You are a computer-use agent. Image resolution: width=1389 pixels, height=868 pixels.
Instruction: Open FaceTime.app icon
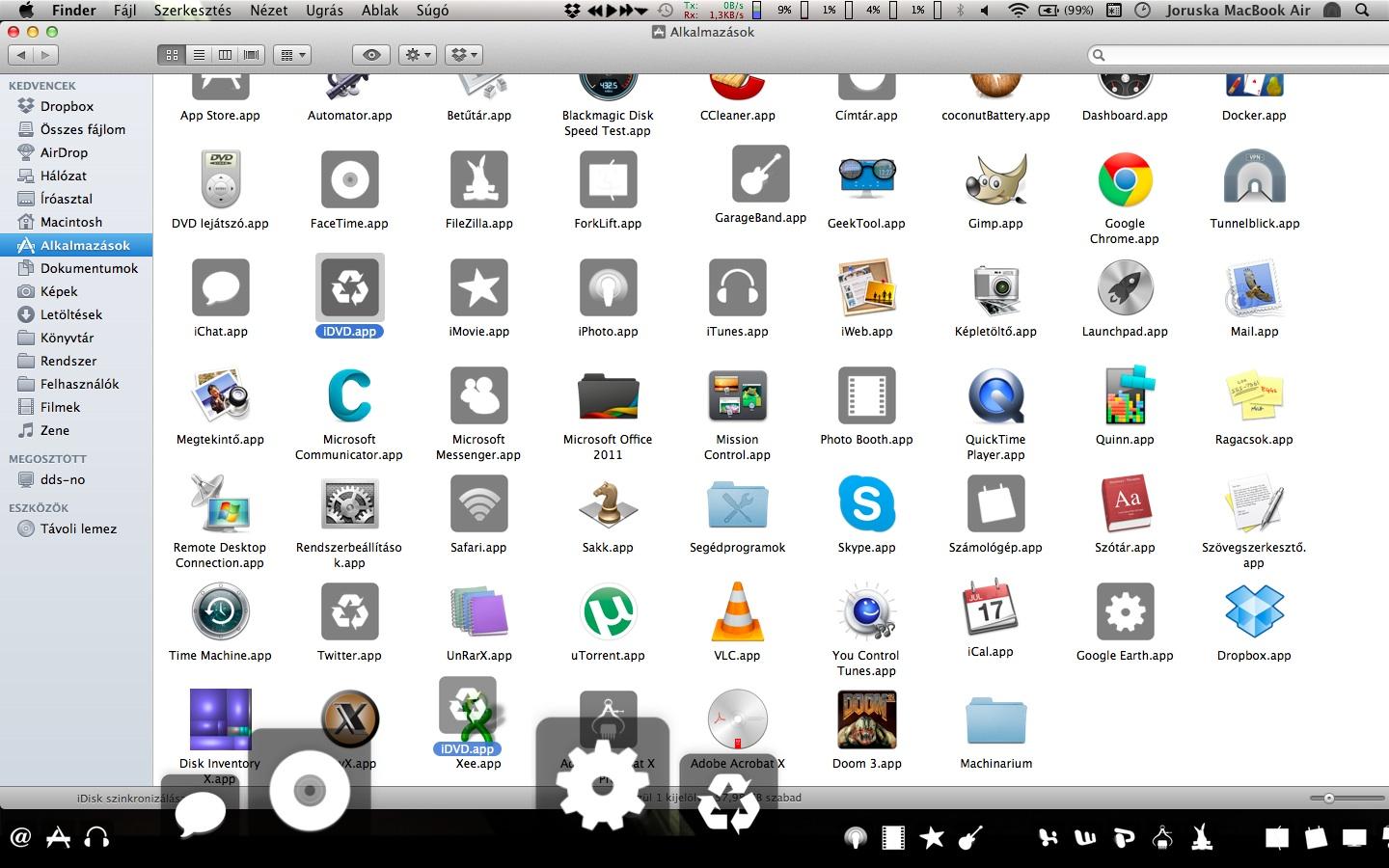(x=349, y=180)
